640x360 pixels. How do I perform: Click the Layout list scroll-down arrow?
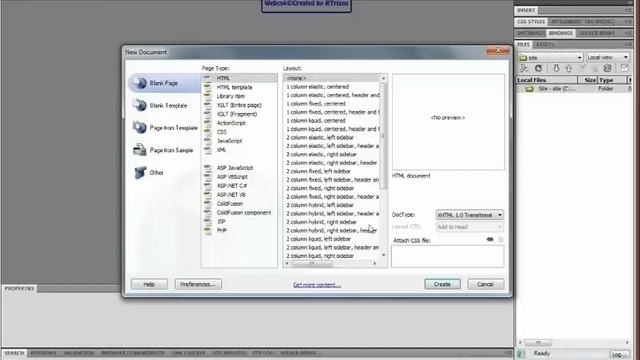[x=383, y=255]
